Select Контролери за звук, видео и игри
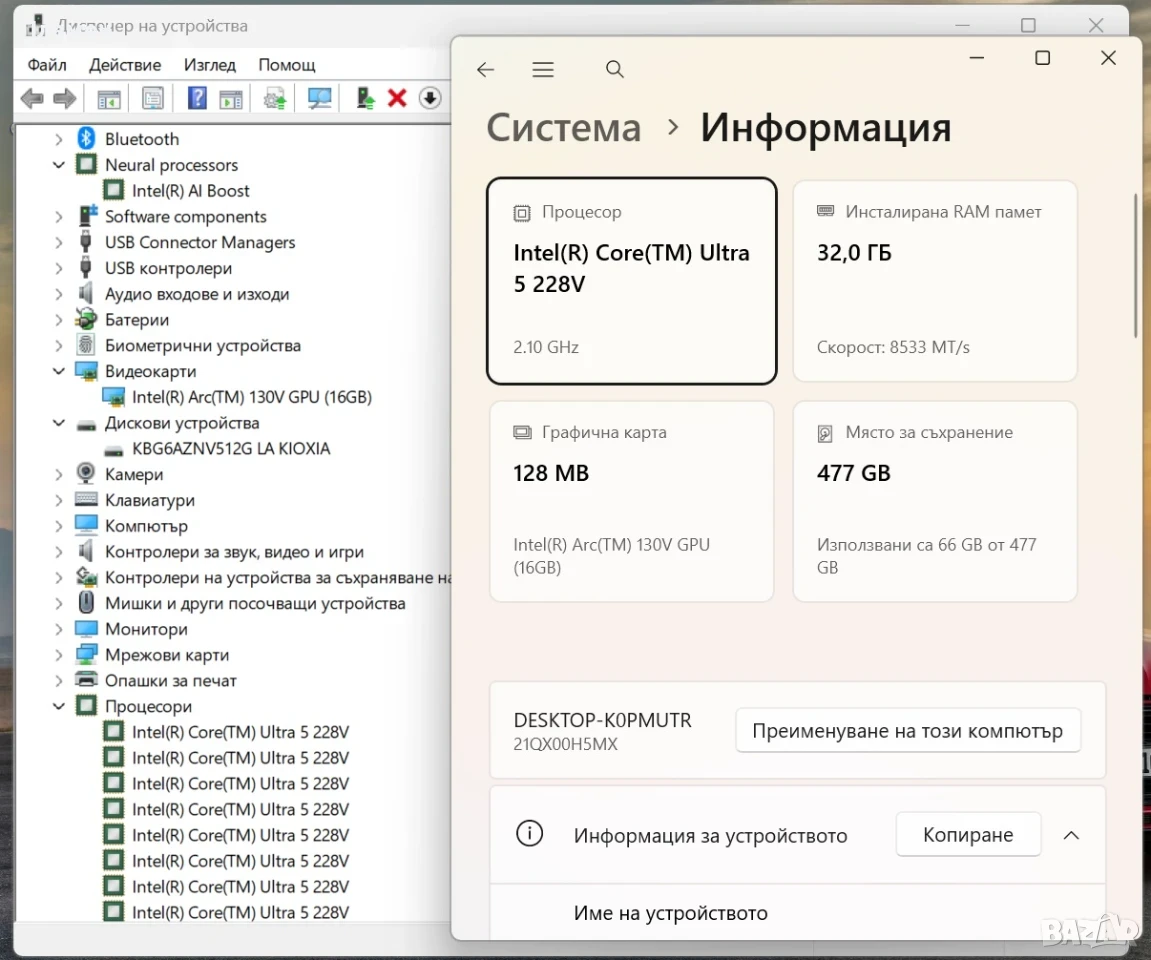This screenshot has width=1151, height=960. click(234, 551)
